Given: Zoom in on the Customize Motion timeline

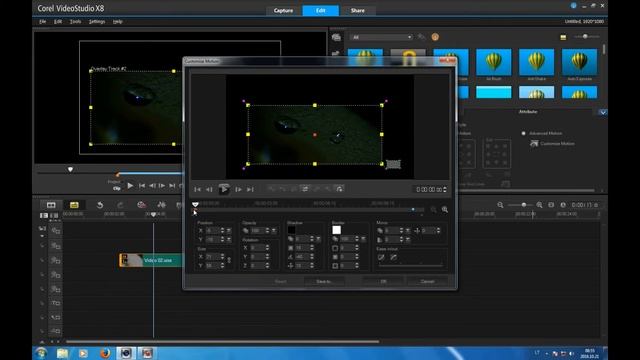Looking at the screenshot, I should (445, 209).
